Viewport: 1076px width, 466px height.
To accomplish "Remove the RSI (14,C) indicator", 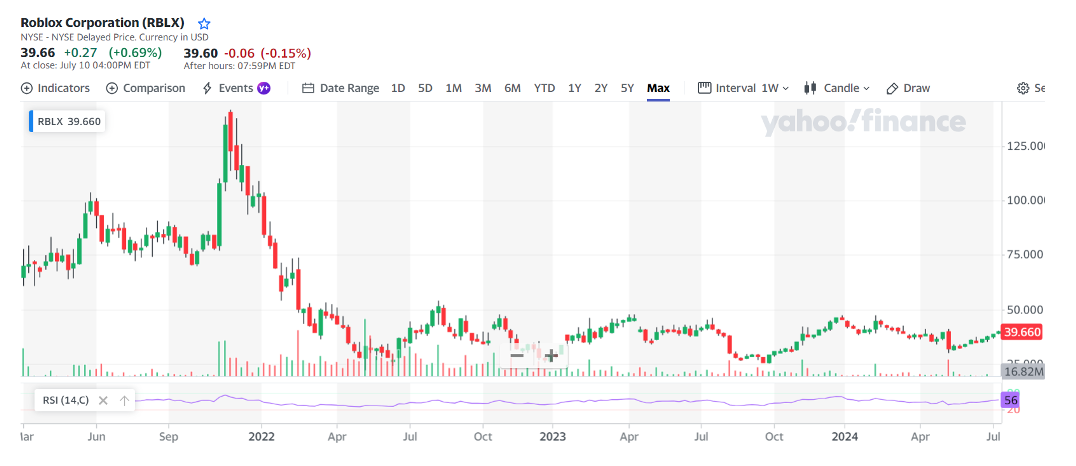I will coord(103,400).
